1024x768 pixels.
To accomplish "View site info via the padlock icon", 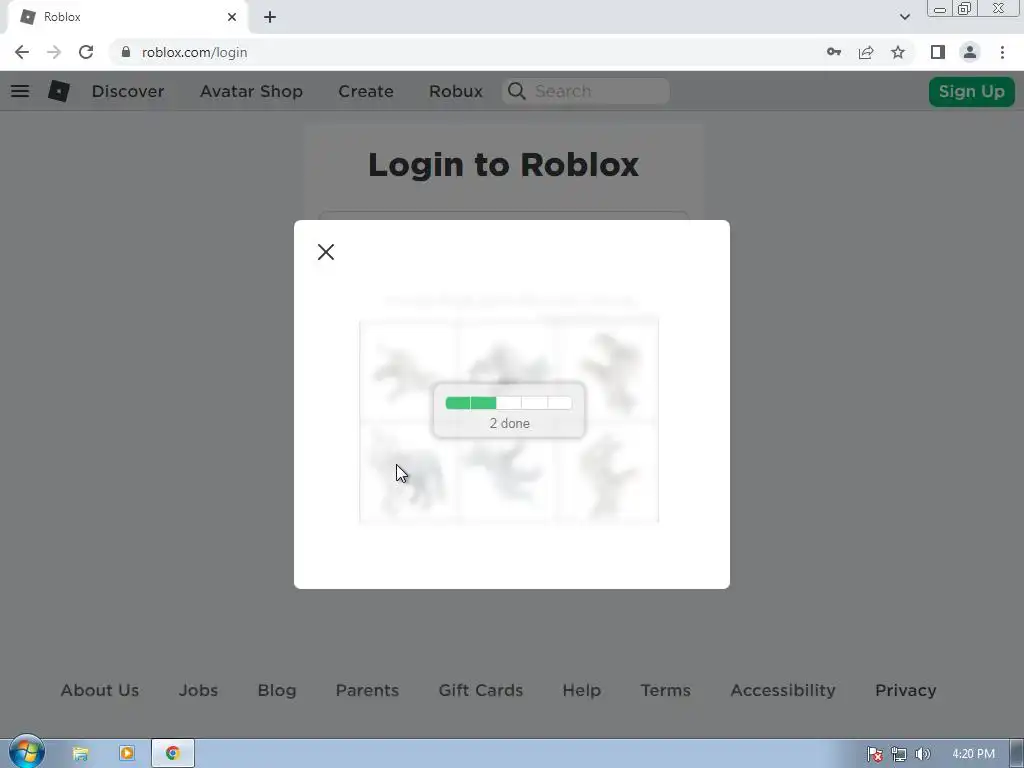I will pyautogui.click(x=126, y=52).
